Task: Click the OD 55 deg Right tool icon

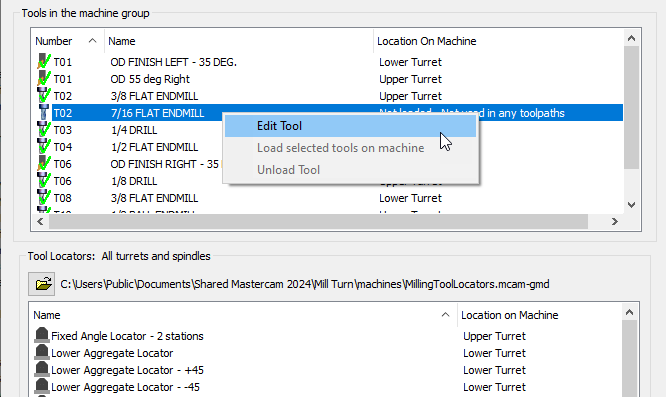Action: [43, 79]
